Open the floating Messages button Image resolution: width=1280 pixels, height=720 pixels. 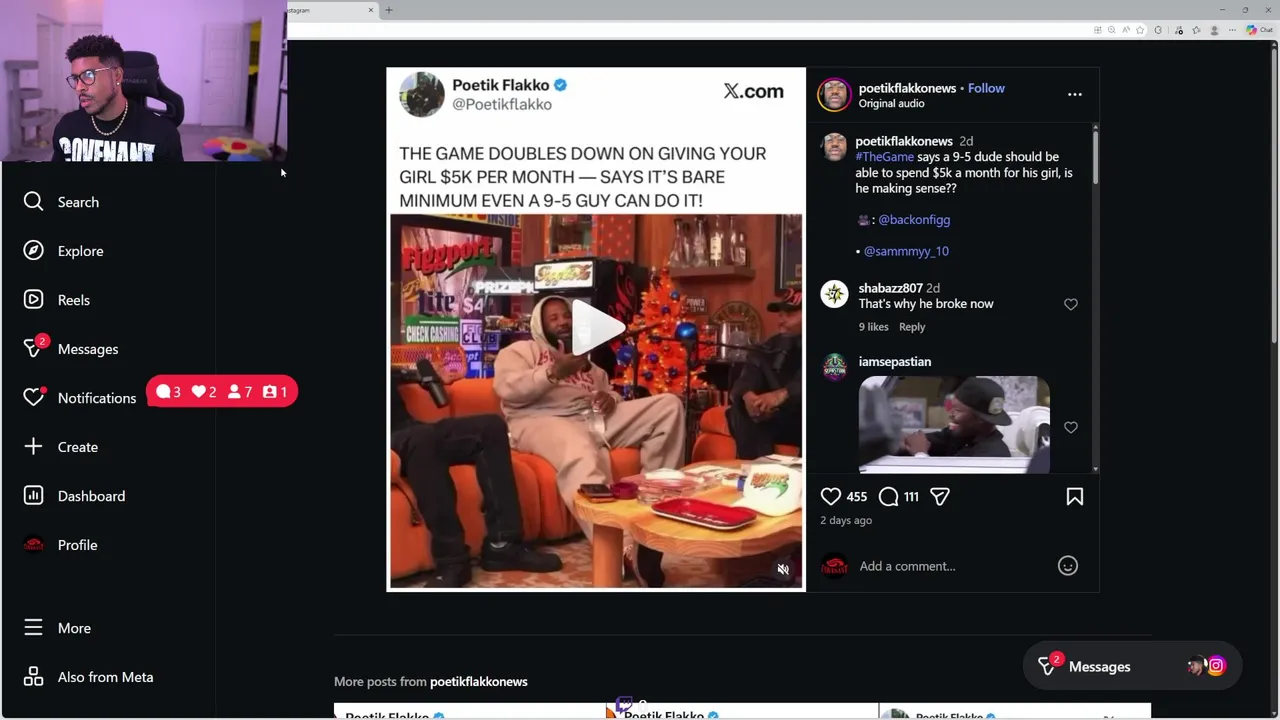1130,667
